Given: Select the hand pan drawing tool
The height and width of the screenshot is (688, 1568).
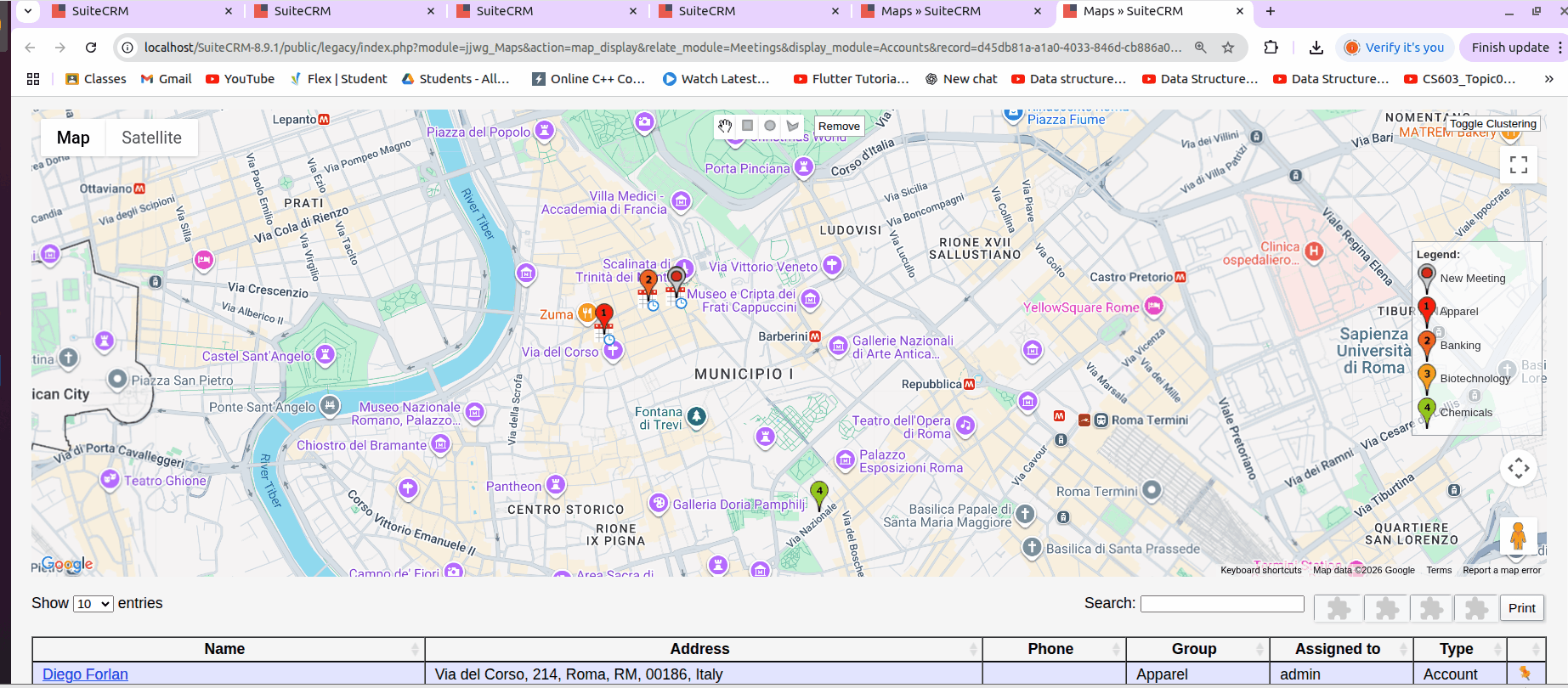Looking at the screenshot, I should pyautogui.click(x=724, y=126).
